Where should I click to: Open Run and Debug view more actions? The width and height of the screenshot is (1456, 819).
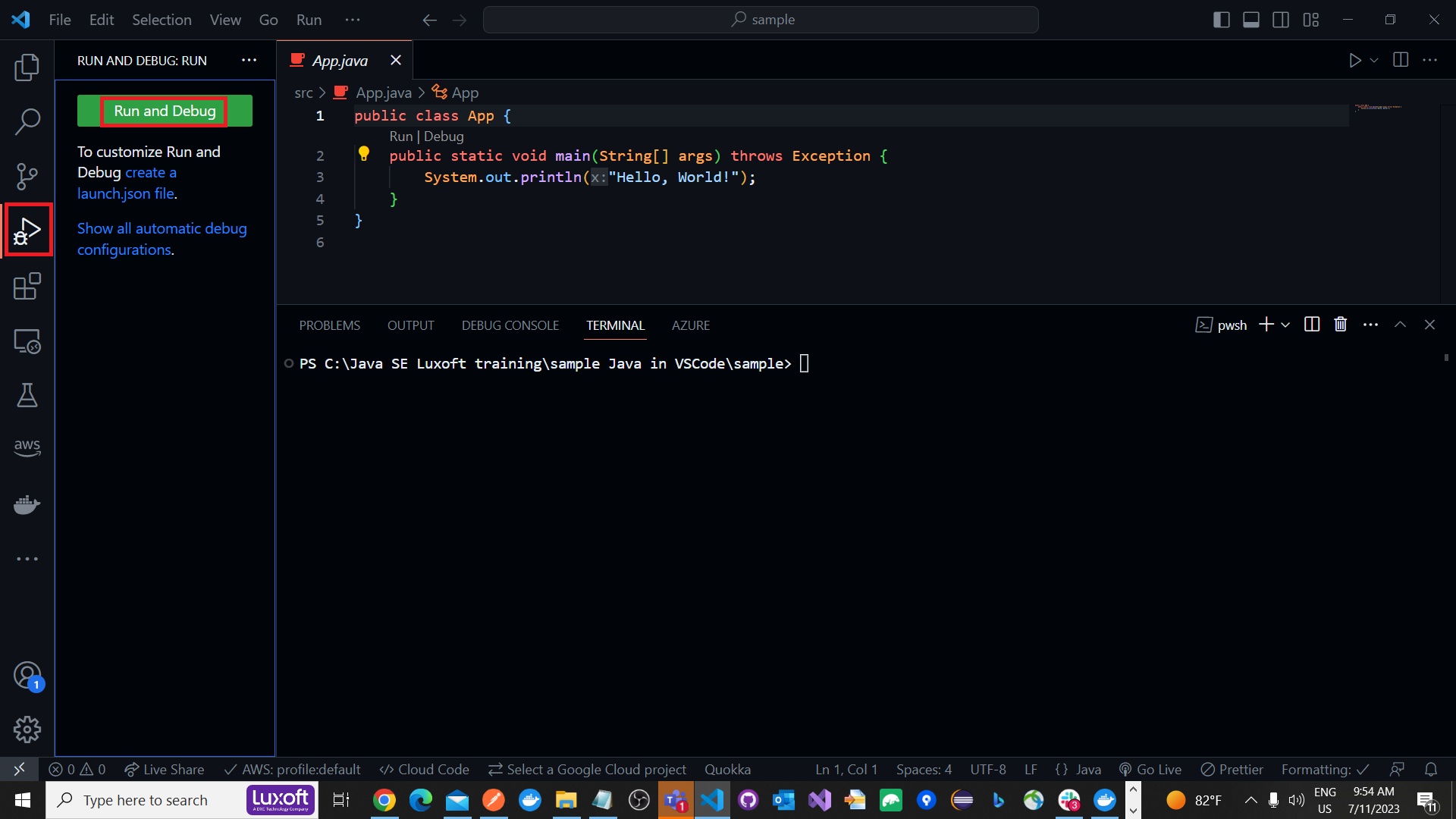249,60
